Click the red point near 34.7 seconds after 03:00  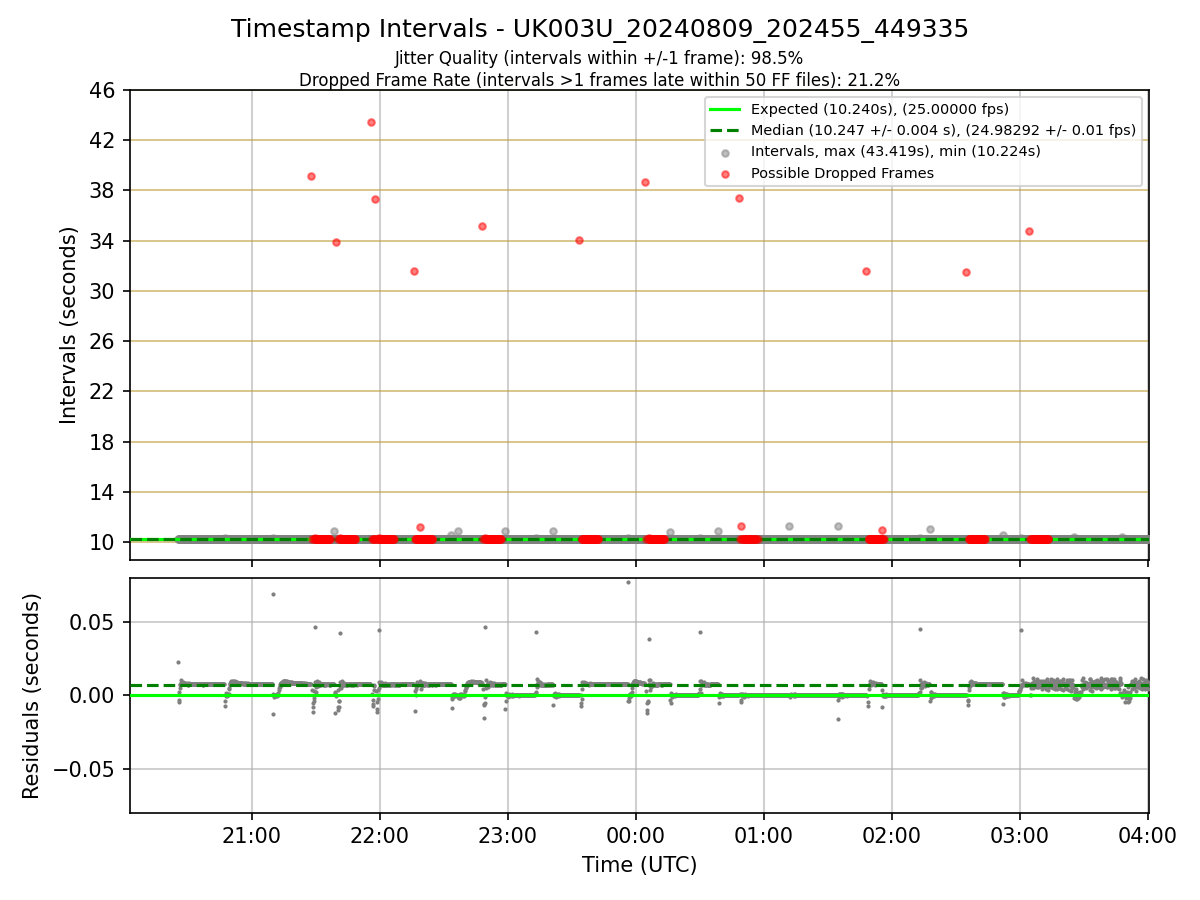1029,231
